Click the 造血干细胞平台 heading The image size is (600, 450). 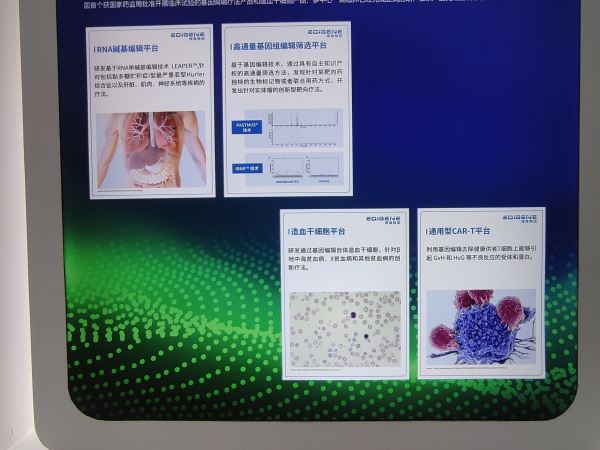tap(318, 232)
